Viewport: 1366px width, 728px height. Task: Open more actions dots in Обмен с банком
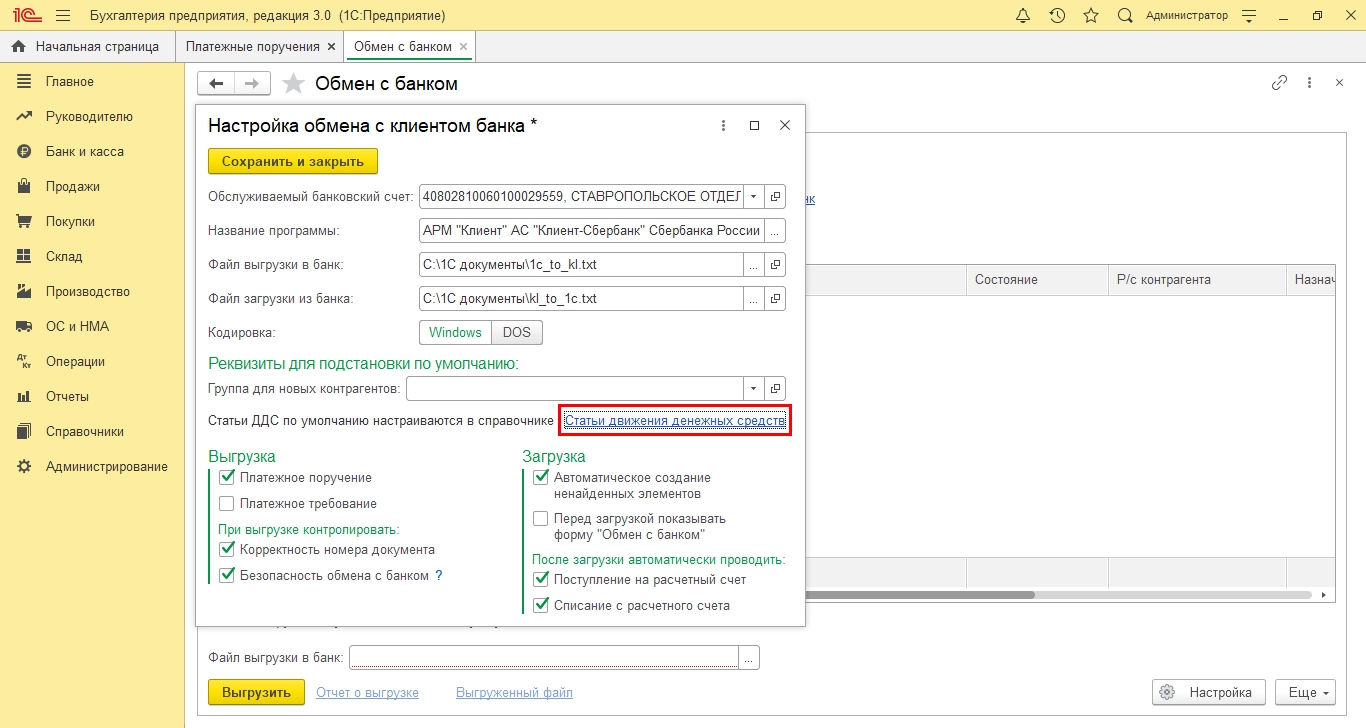1309,83
